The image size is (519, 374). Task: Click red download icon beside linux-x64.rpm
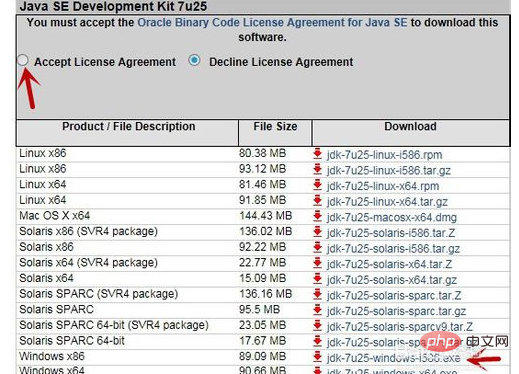tap(317, 185)
